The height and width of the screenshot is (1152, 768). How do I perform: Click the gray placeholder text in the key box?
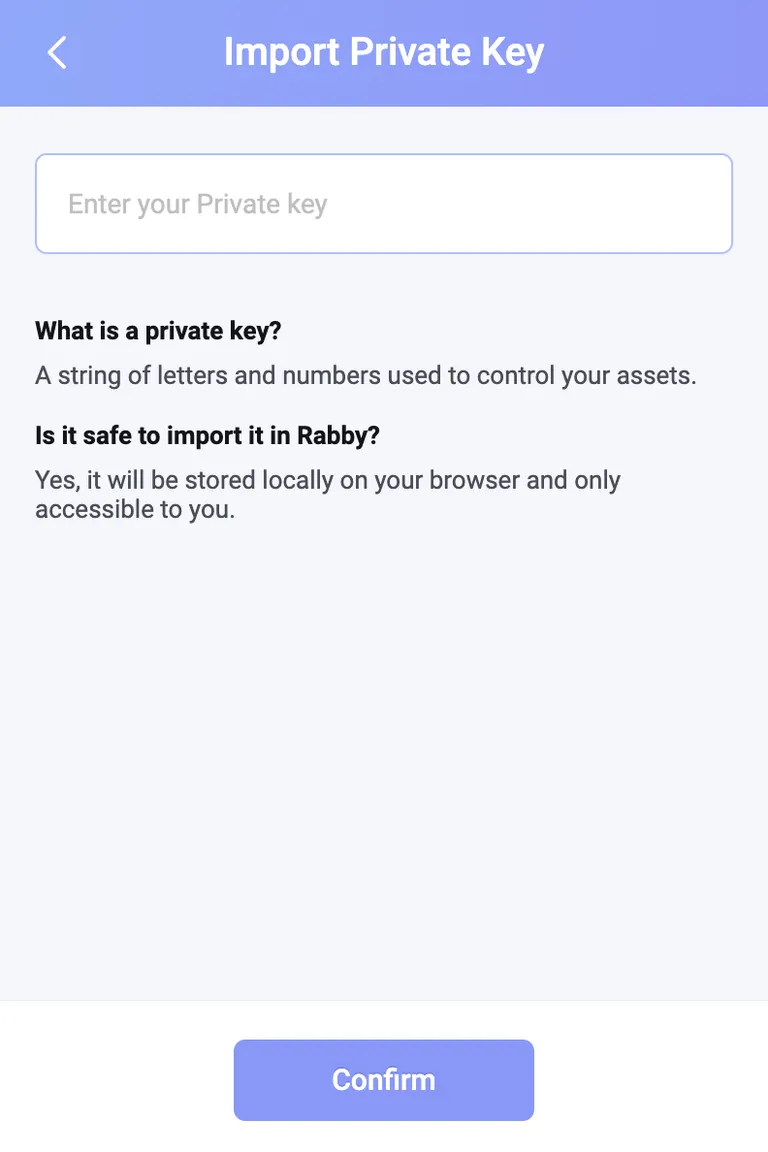[x=198, y=204]
